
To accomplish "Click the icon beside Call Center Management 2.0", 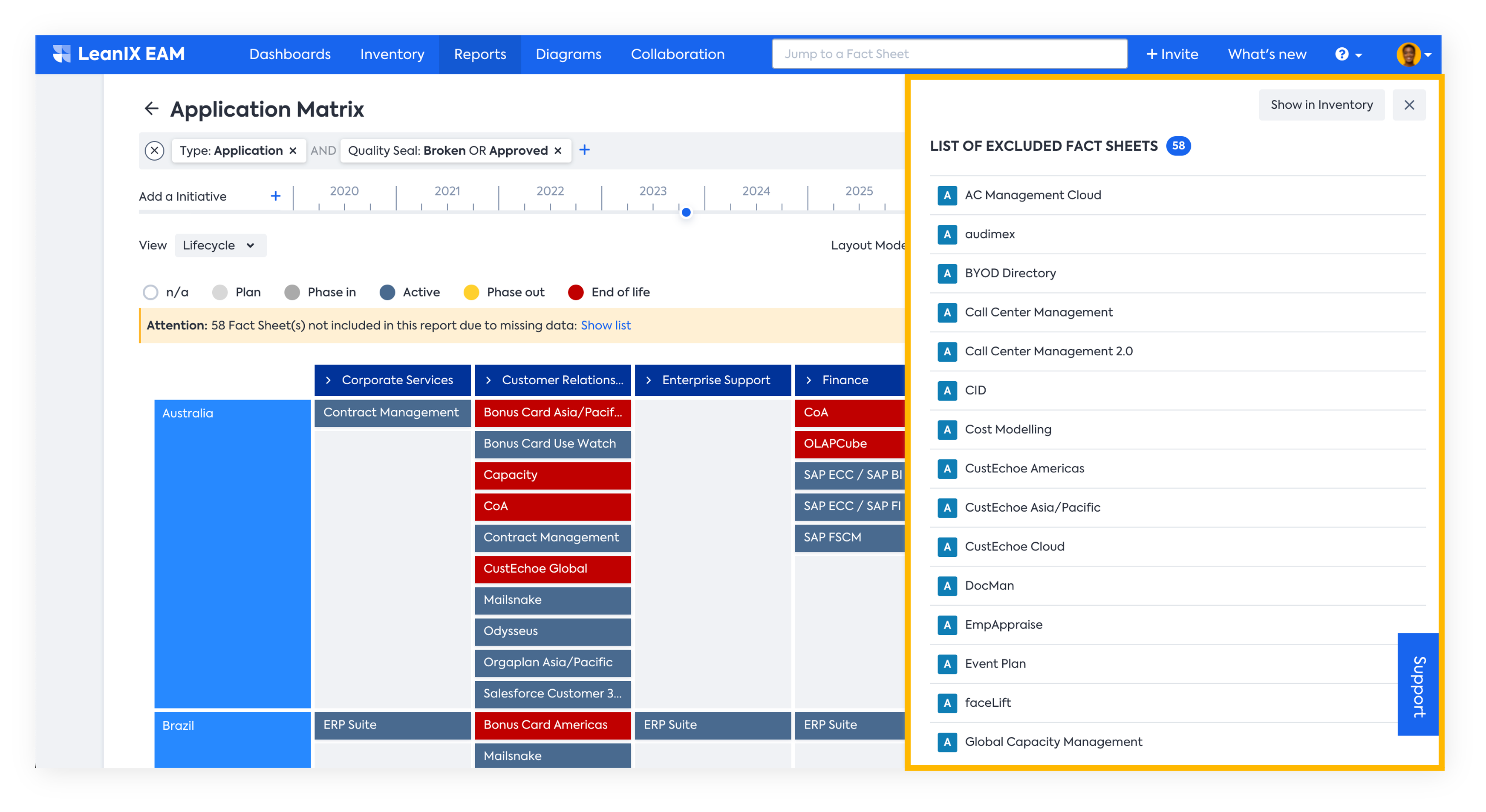I will tap(946, 351).
